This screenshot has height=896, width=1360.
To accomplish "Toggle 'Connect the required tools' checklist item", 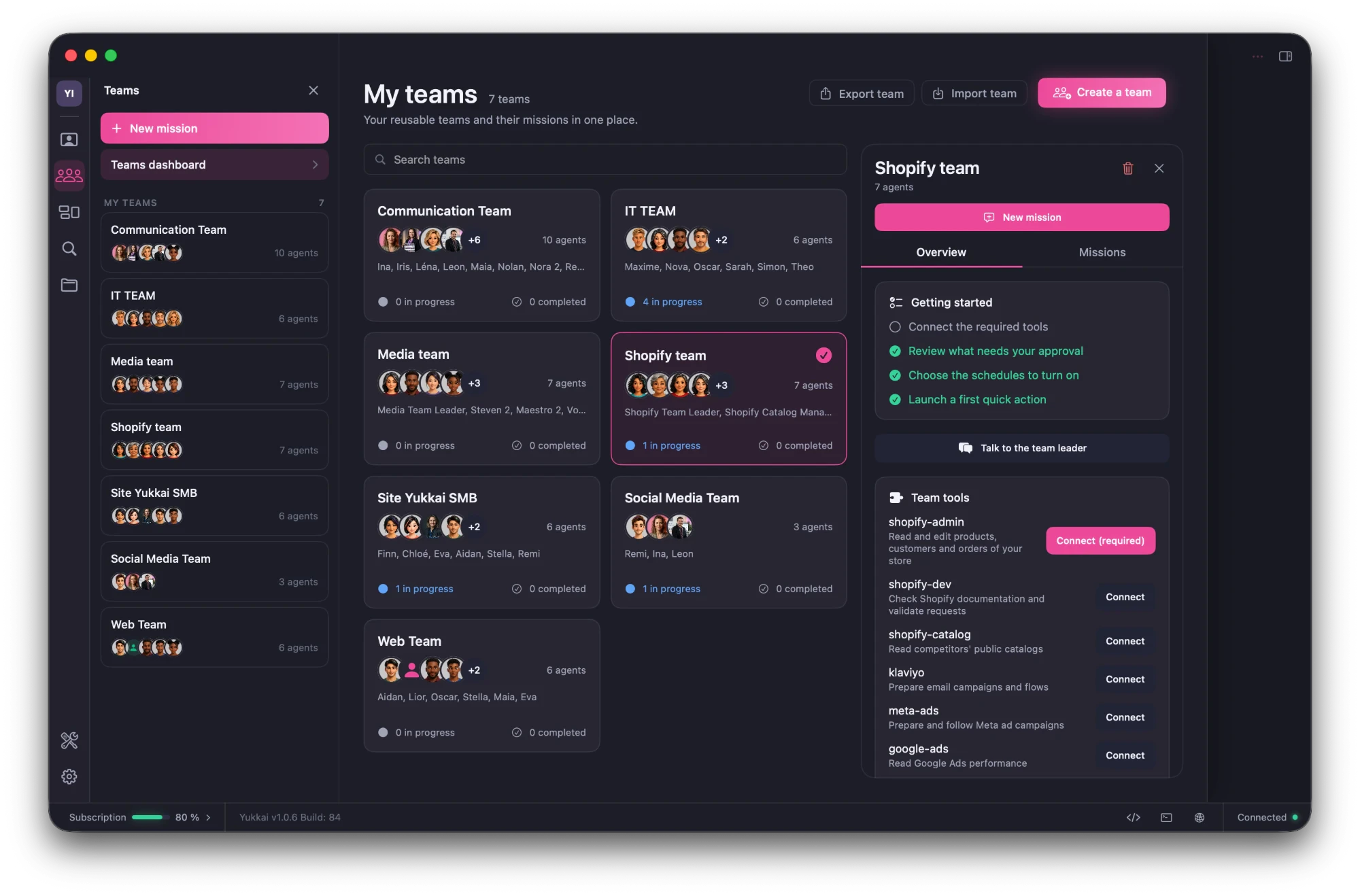I will 895,327.
